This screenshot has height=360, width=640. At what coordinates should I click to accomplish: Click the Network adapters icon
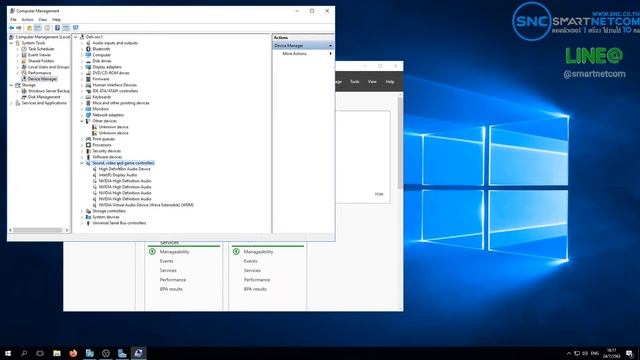pyautogui.click(x=88, y=115)
